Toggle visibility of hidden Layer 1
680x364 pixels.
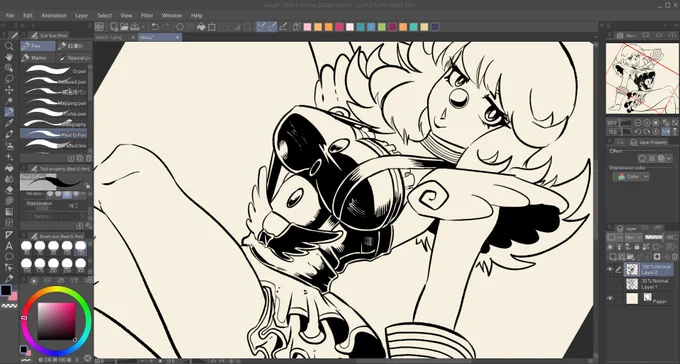pyautogui.click(x=610, y=284)
